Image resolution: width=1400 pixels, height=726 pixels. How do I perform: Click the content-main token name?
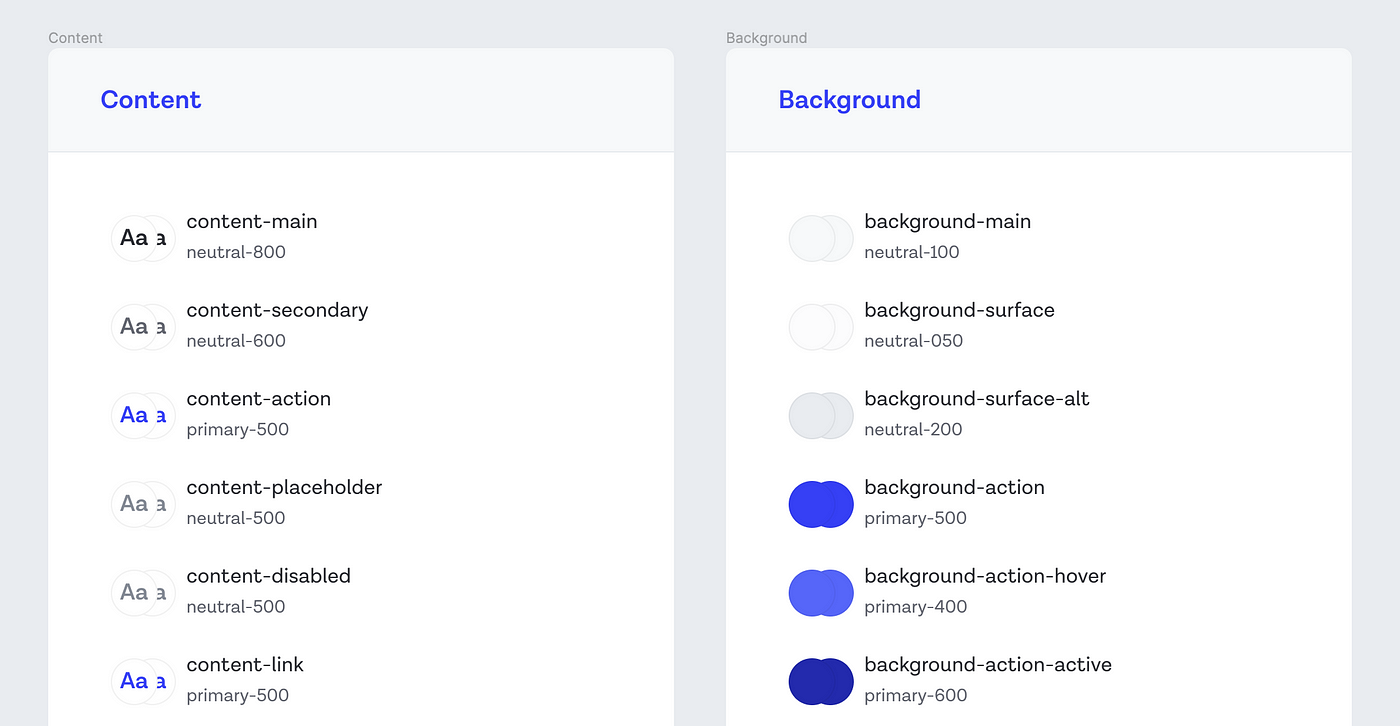[252, 222]
